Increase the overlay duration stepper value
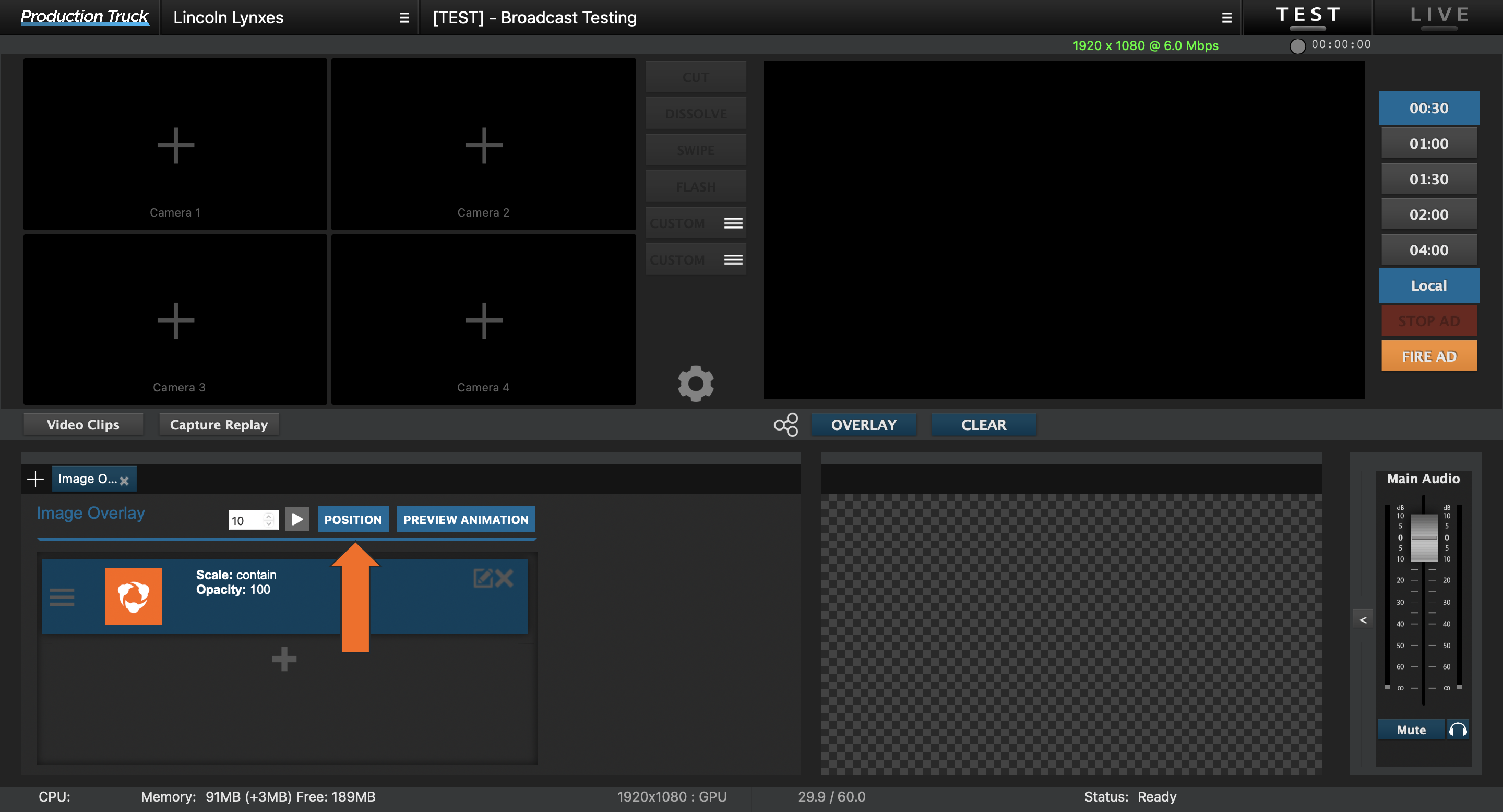This screenshot has width=1503, height=812. click(x=268, y=516)
